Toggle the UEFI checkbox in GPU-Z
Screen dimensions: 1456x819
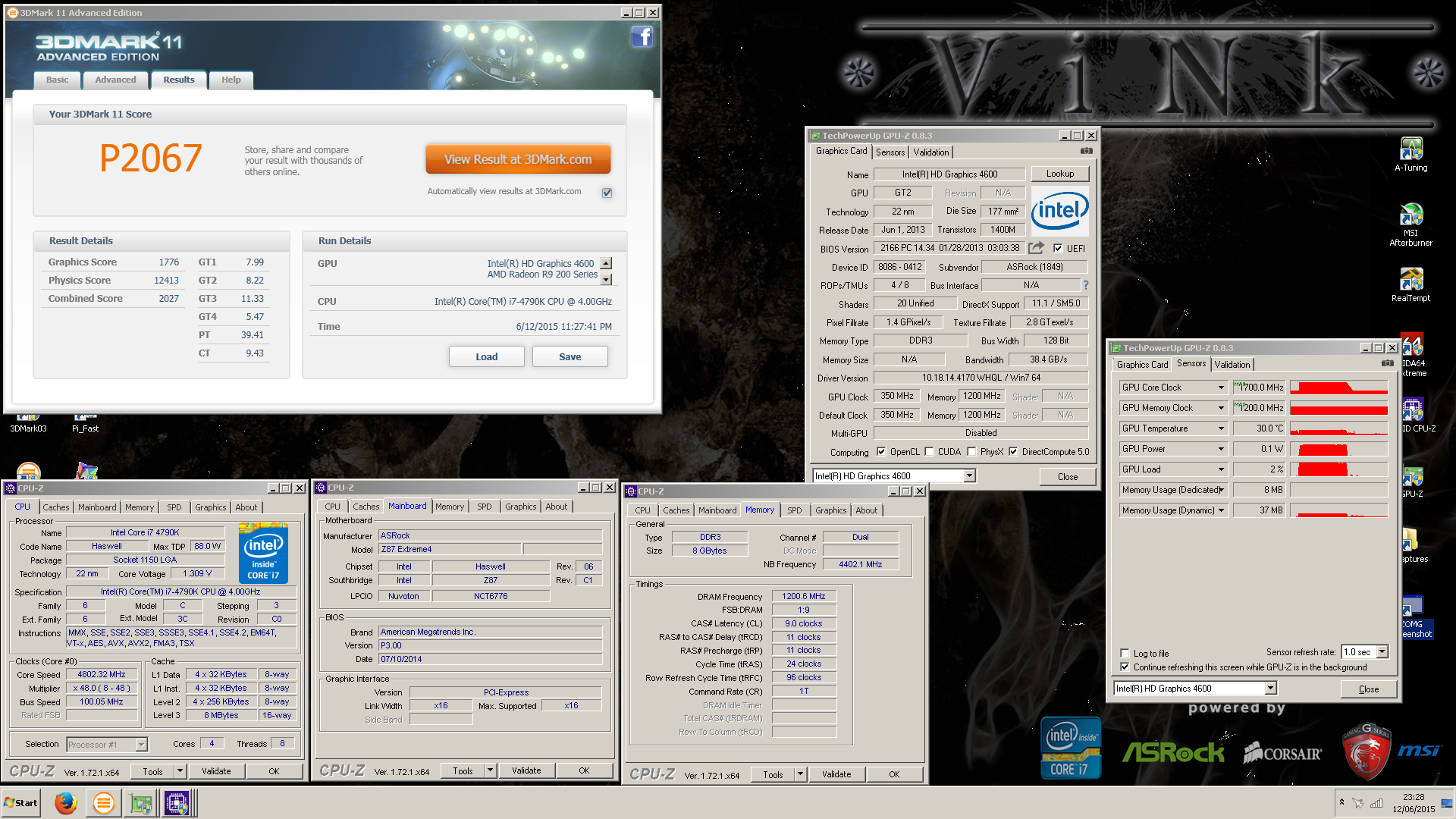click(1058, 248)
